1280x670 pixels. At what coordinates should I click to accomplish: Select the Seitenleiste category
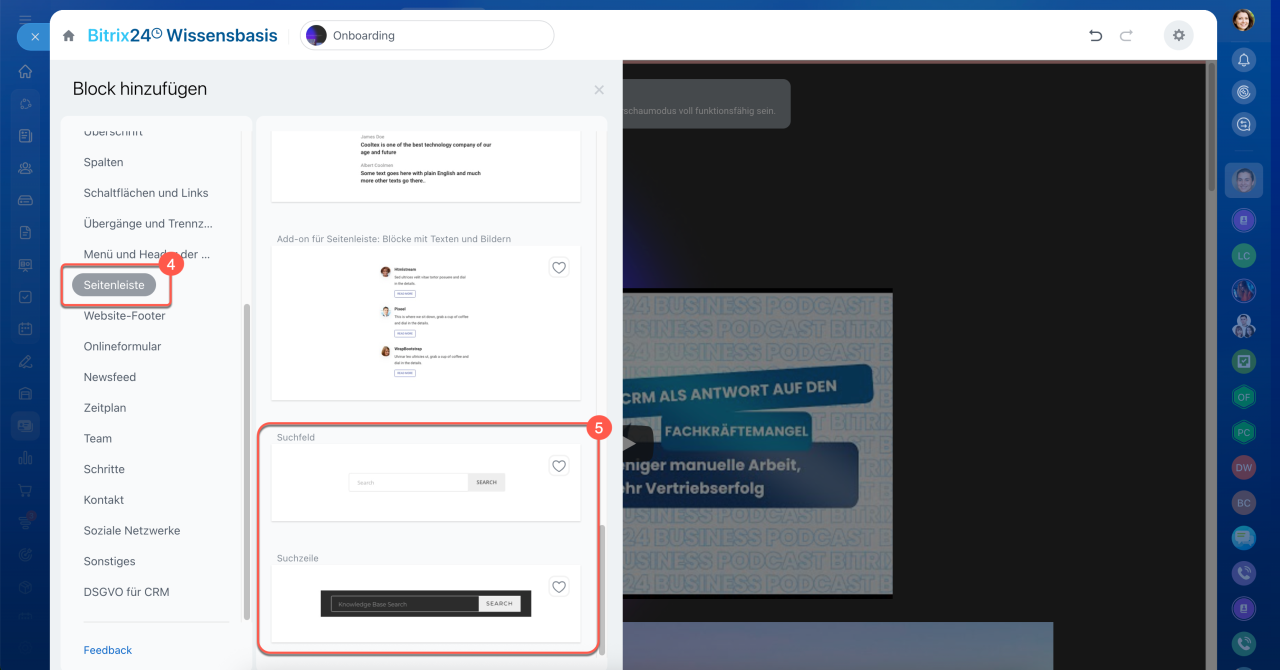[x=114, y=285]
